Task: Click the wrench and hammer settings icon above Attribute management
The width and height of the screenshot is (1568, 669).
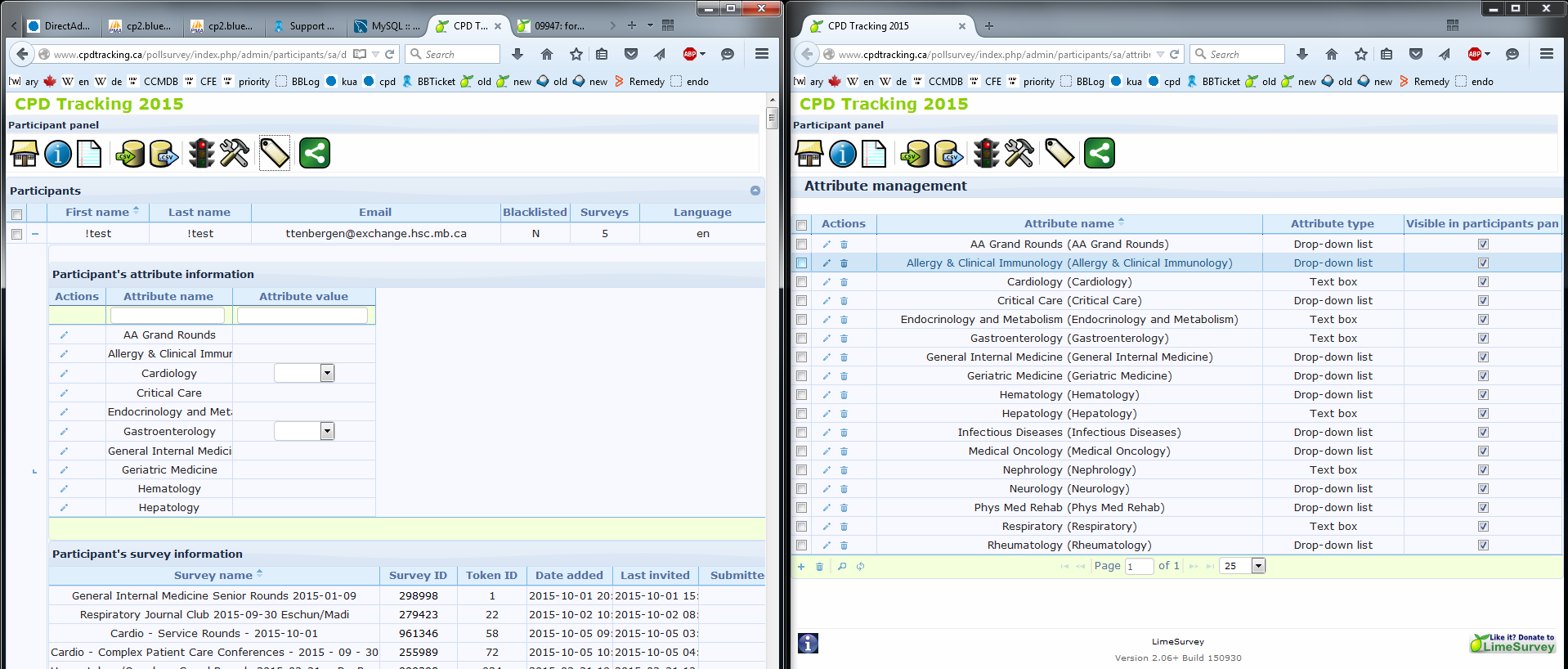Action: pyautogui.click(x=1019, y=154)
